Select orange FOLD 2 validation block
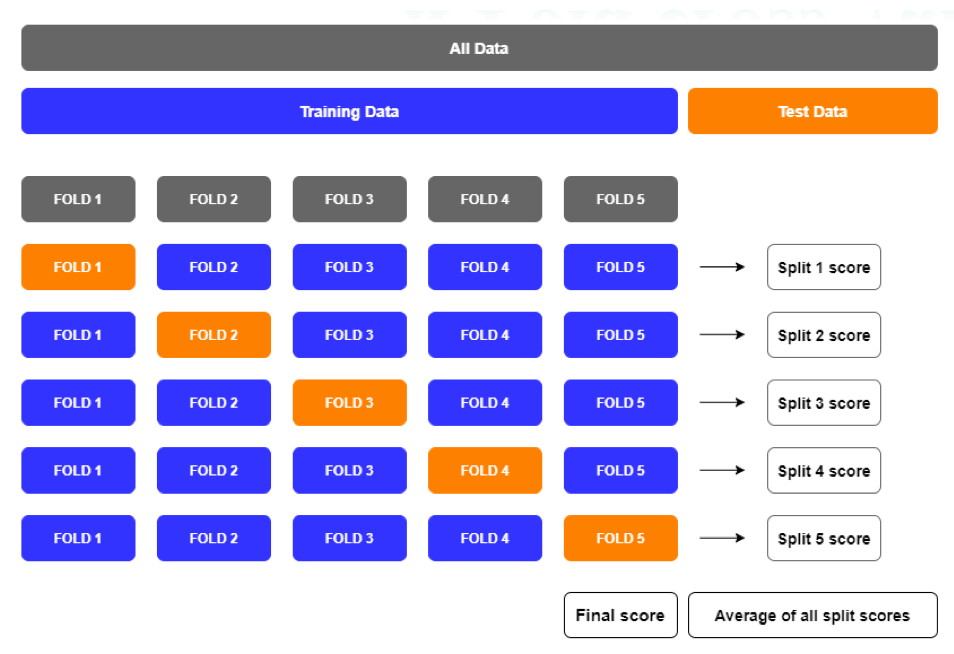The width and height of the screenshot is (954, 654). point(213,335)
